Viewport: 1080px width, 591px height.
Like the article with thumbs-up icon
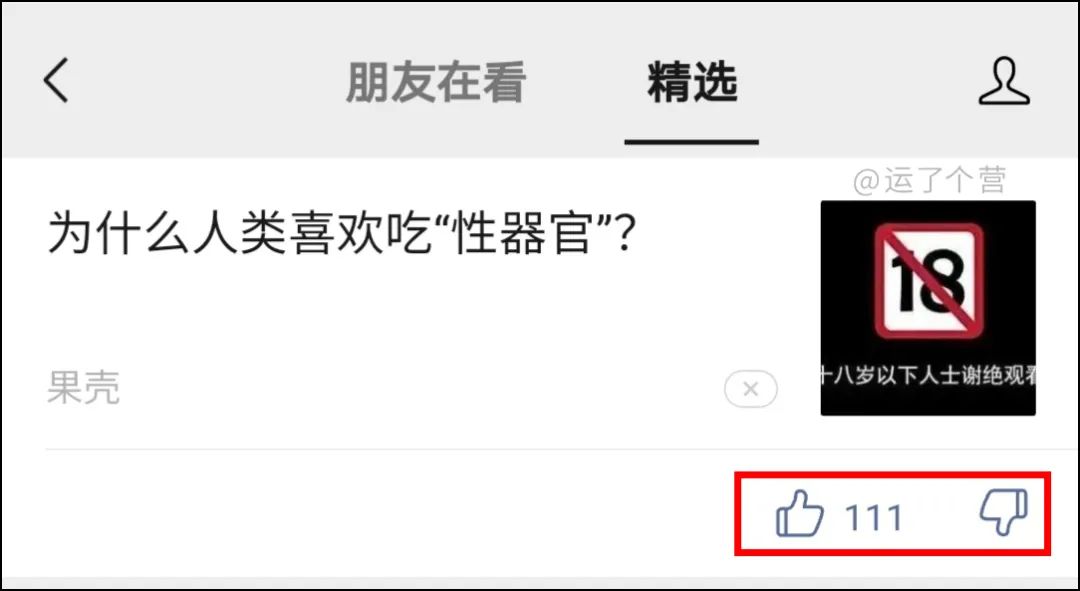[799, 514]
